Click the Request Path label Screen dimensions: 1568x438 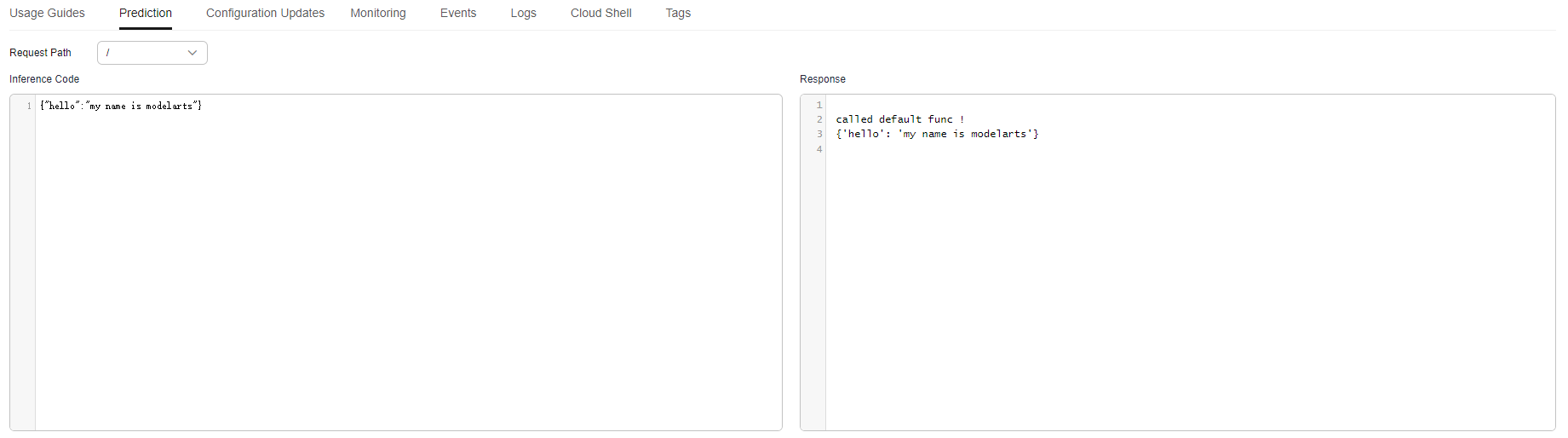40,53
